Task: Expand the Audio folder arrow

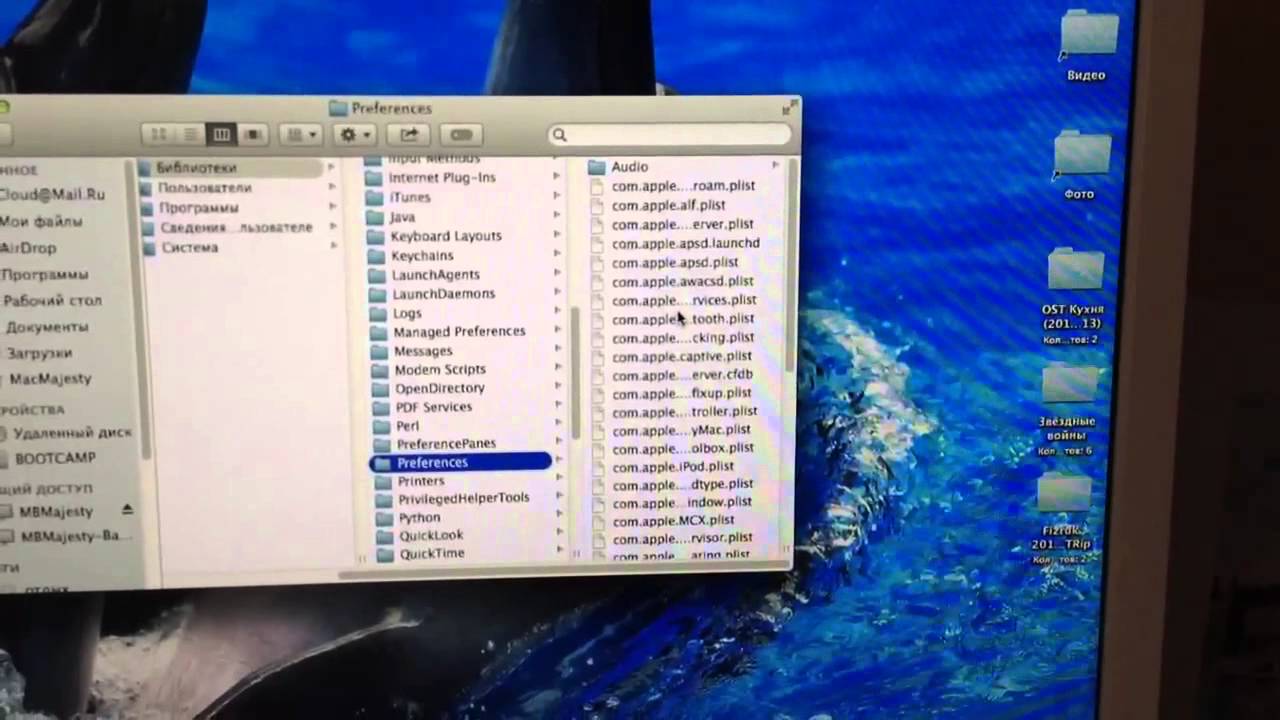Action: 776,165
